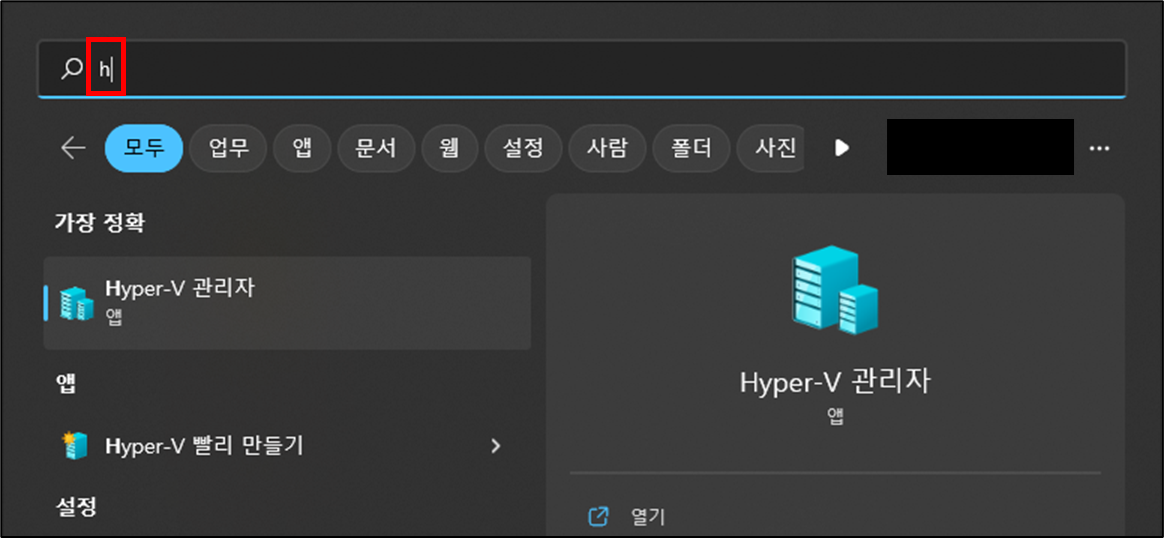Open the three-dot more options menu
Viewport: 1164px width, 538px height.
pyautogui.click(x=1099, y=148)
